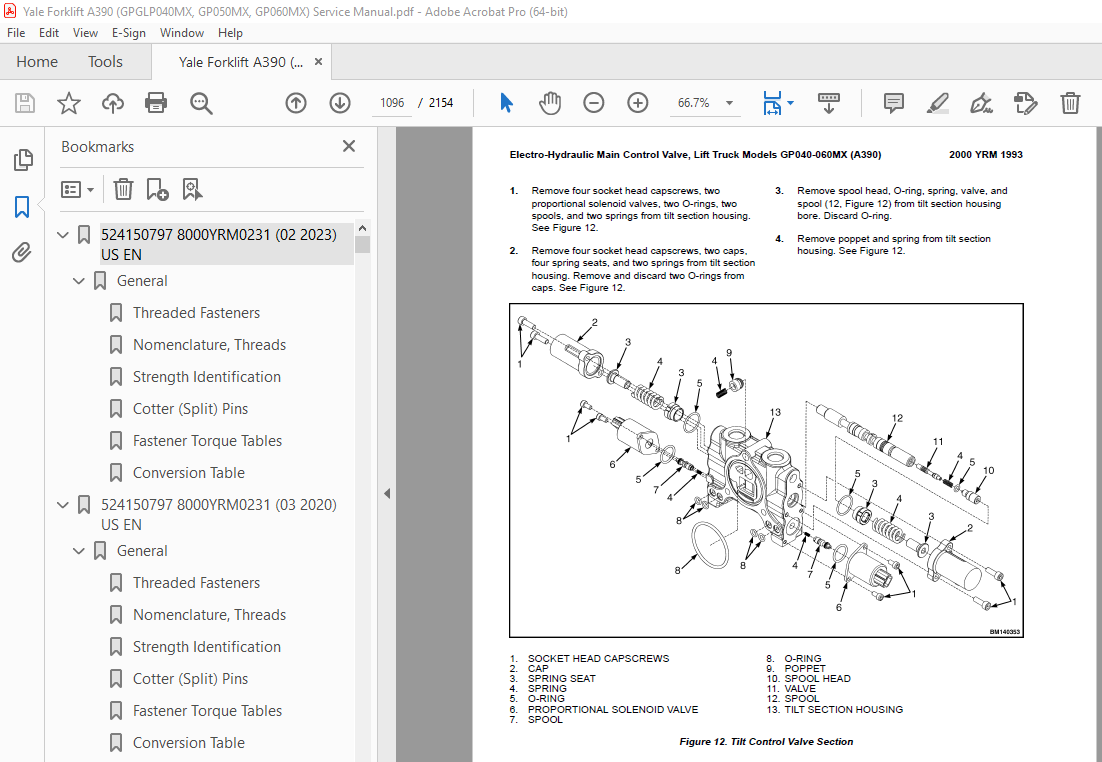Image resolution: width=1102 pixels, height=762 pixels.
Task: Open the Help menu
Action: coord(230,33)
